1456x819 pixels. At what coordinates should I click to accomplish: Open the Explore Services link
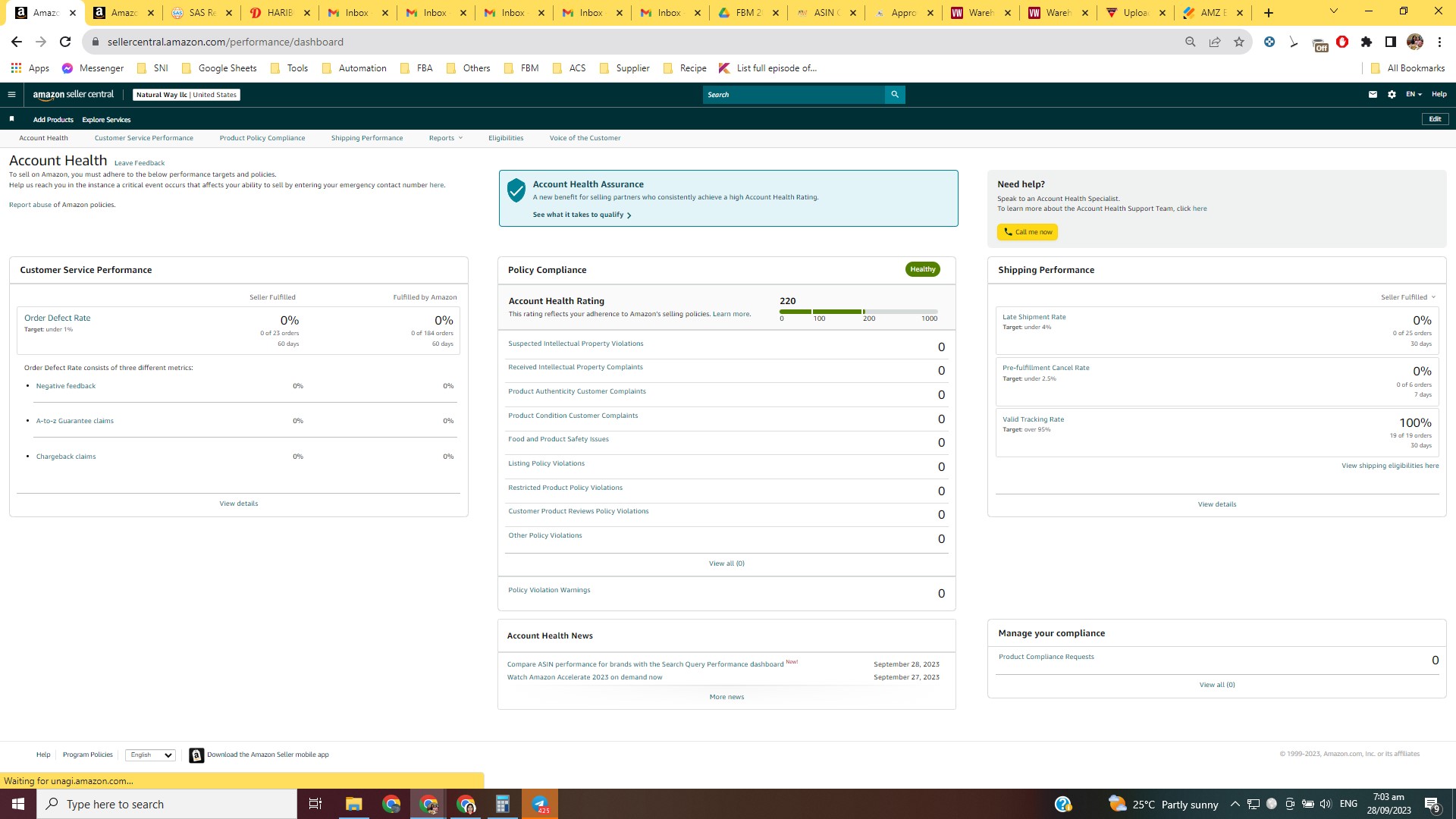(x=106, y=120)
